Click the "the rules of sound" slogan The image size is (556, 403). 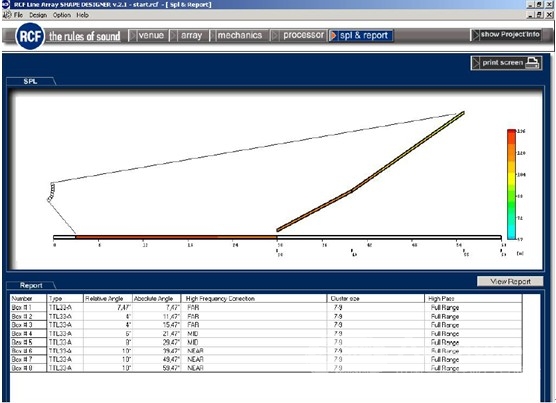(x=84, y=36)
